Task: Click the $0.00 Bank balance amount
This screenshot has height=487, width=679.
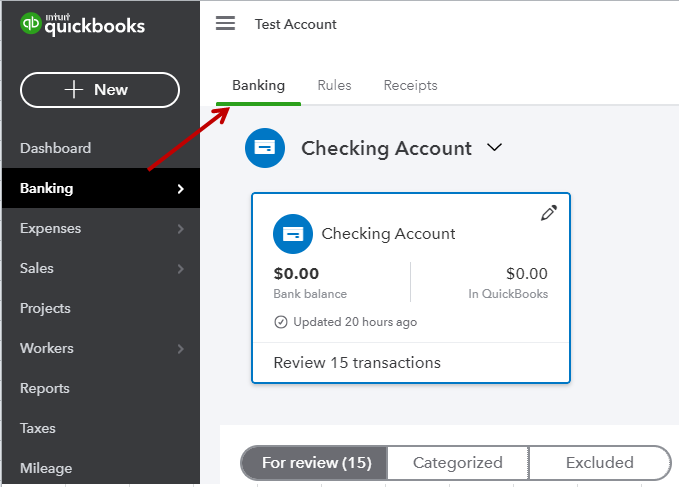Action: click(296, 274)
